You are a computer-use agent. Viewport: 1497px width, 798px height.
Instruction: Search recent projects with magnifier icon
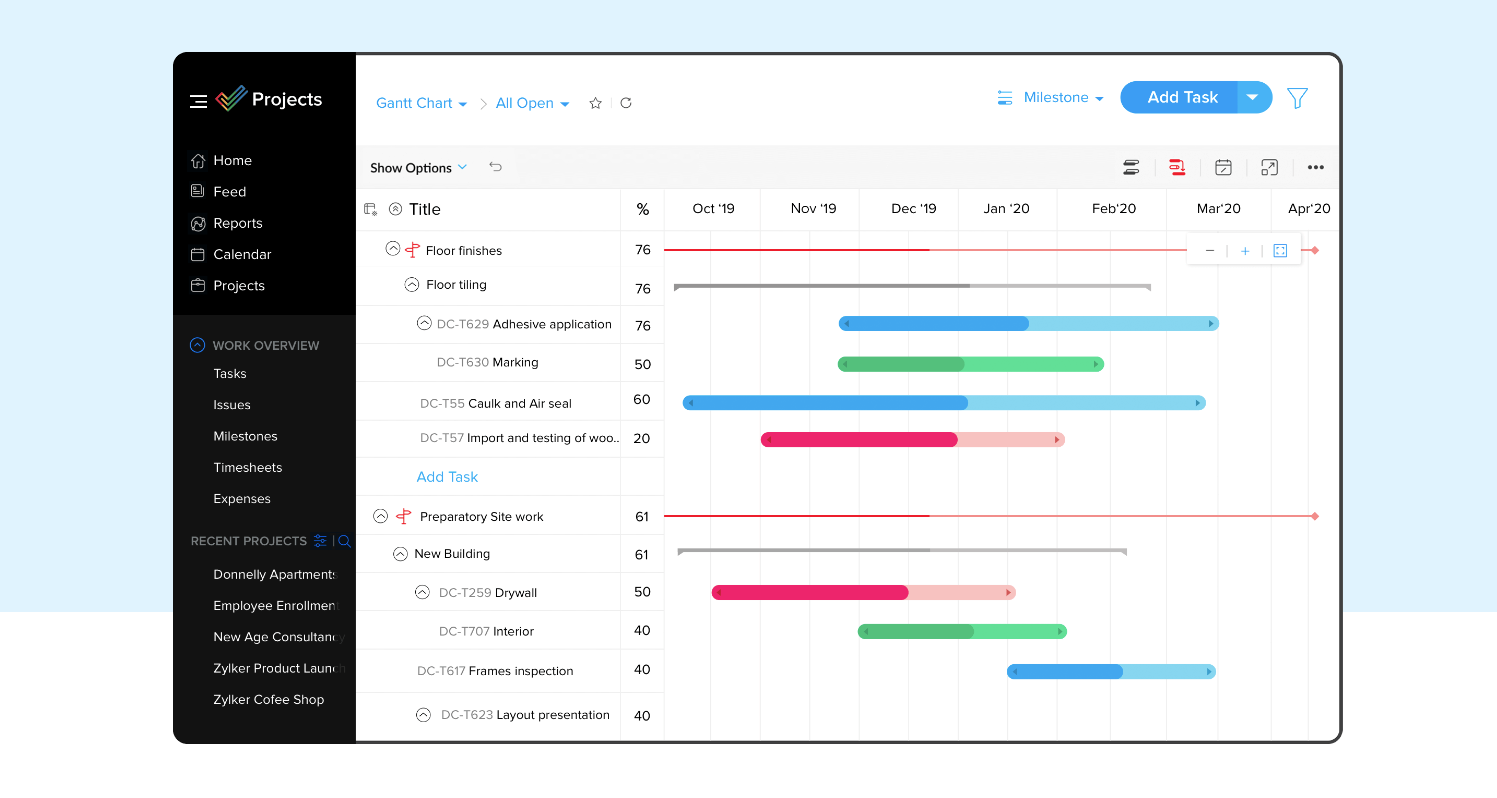(344, 541)
